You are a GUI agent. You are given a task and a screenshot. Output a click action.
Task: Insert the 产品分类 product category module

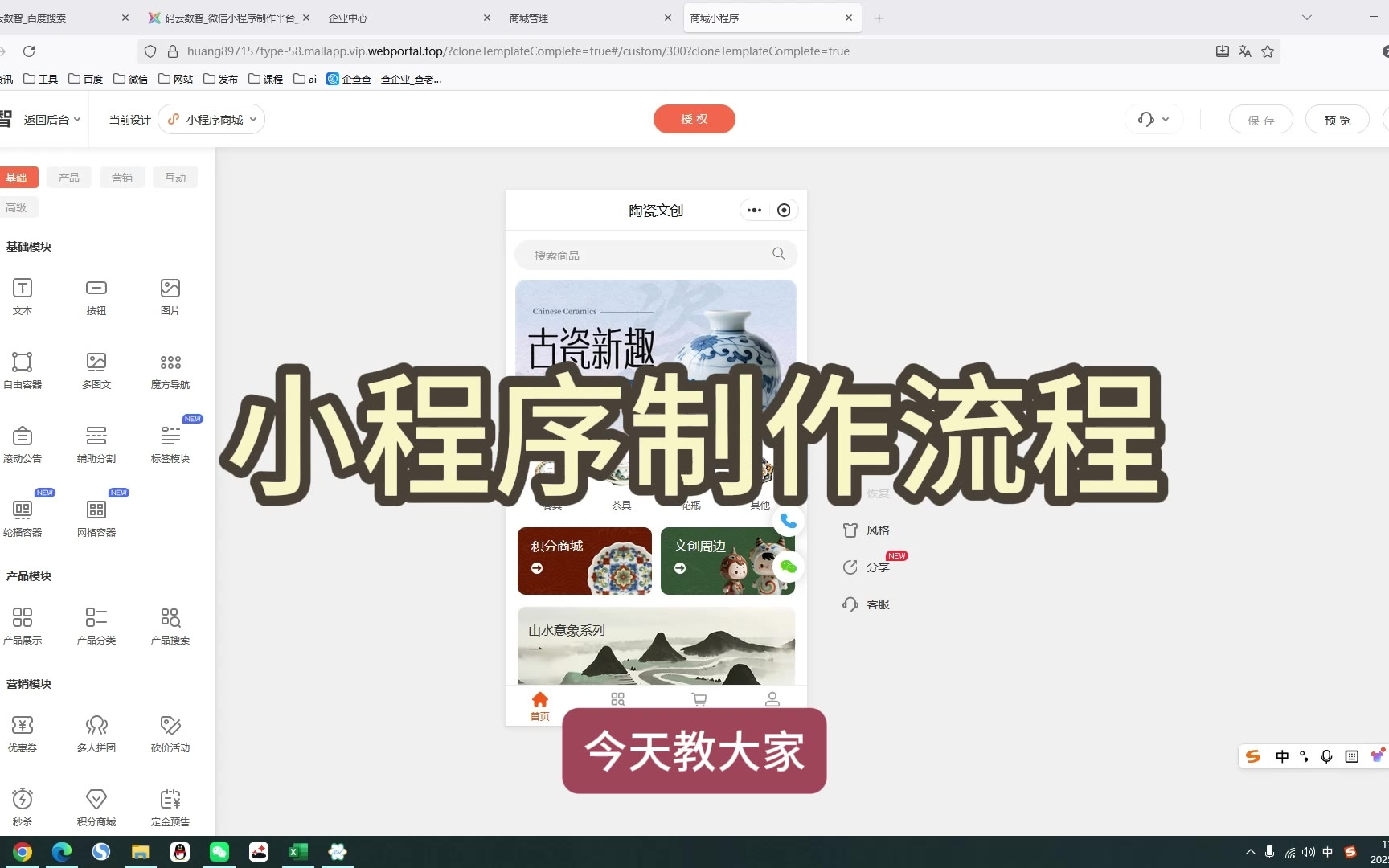[x=96, y=626]
